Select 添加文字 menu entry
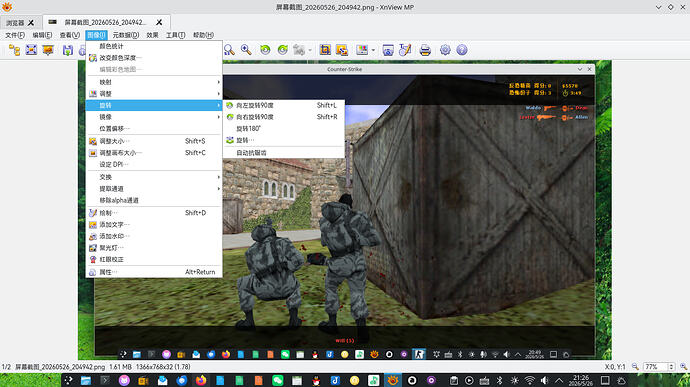 (x=154, y=225)
